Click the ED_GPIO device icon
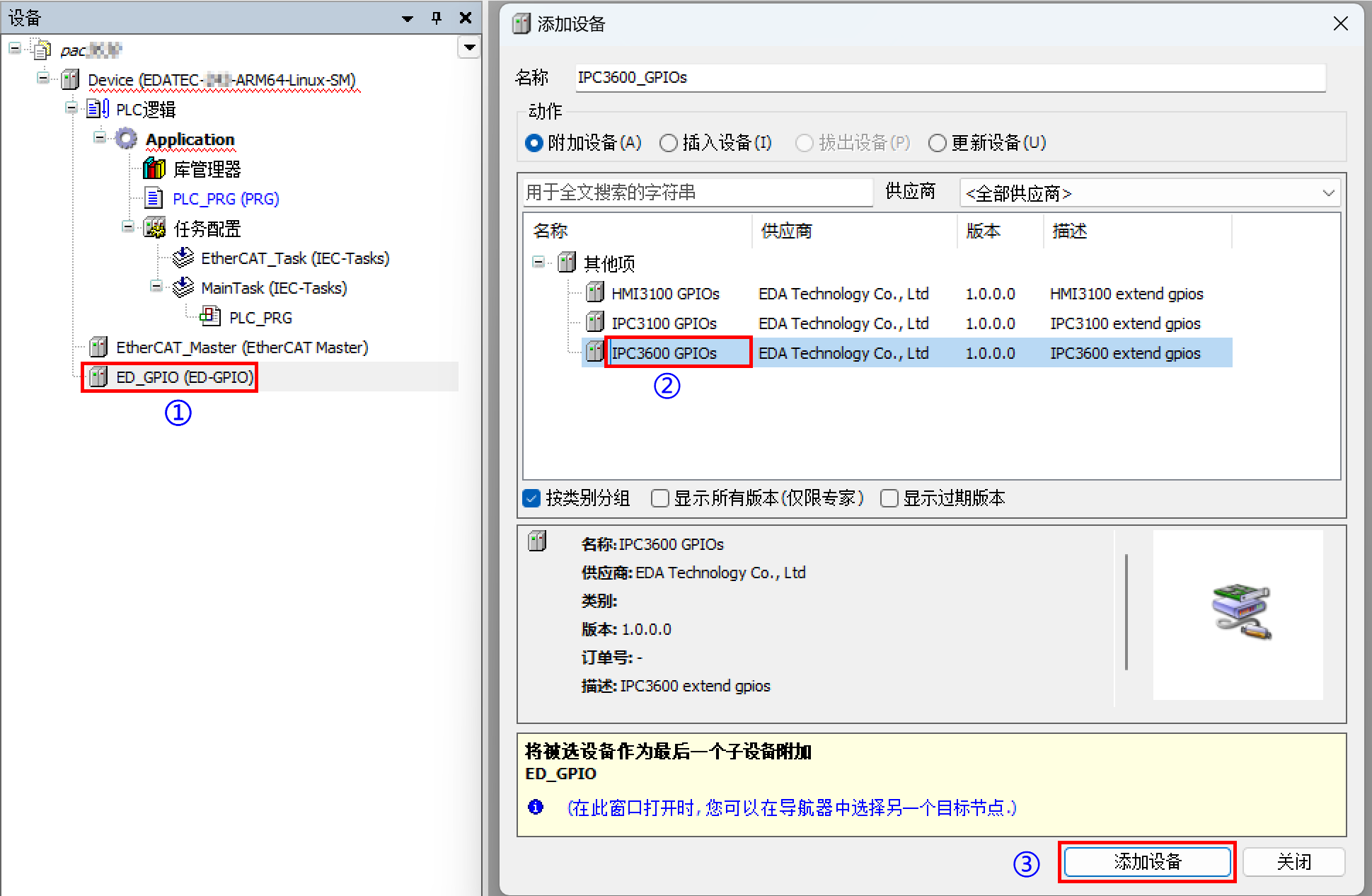The height and width of the screenshot is (896, 1372). pyautogui.click(x=97, y=377)
